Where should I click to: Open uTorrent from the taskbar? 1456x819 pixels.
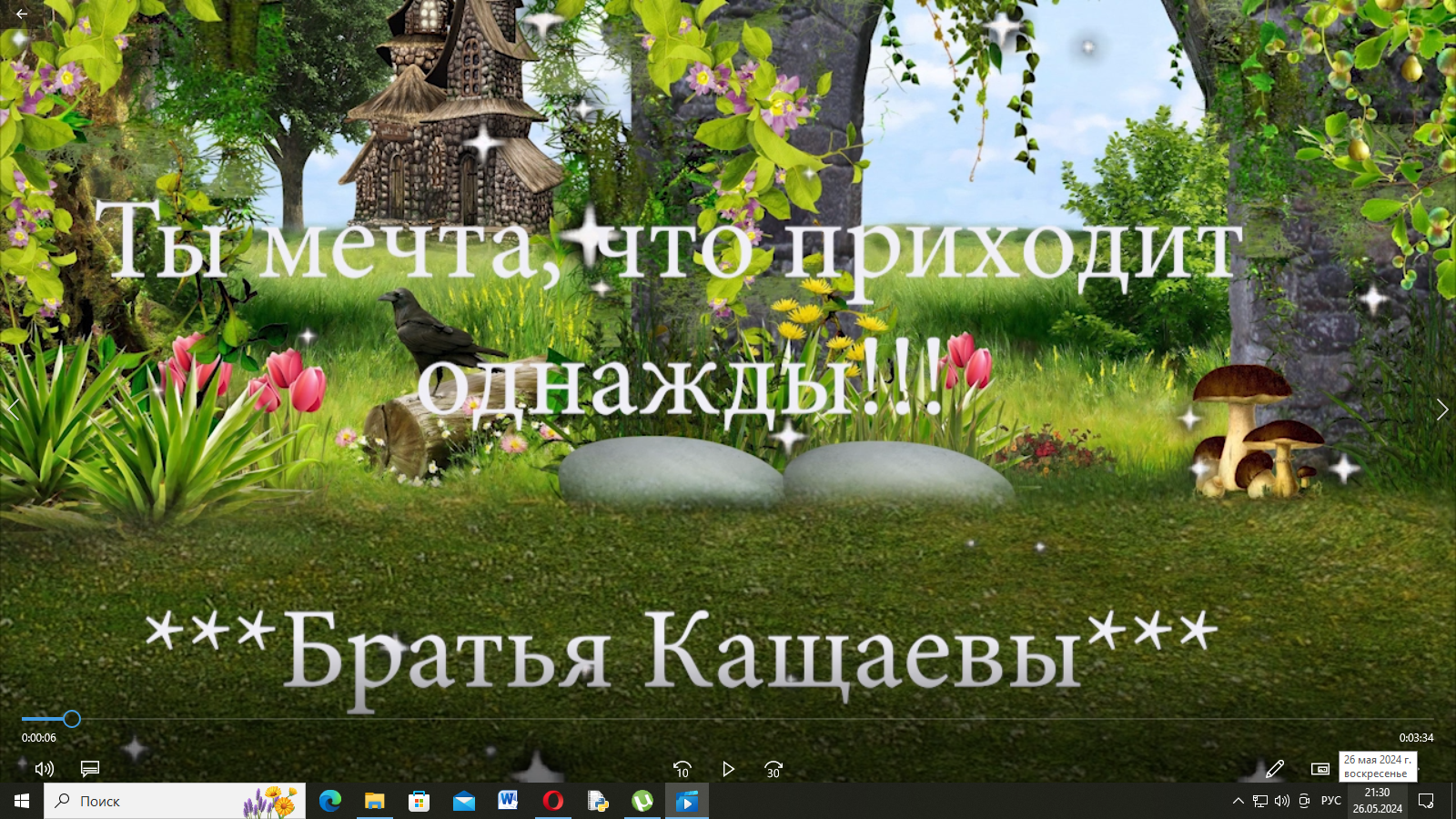[x=642, y=802]
